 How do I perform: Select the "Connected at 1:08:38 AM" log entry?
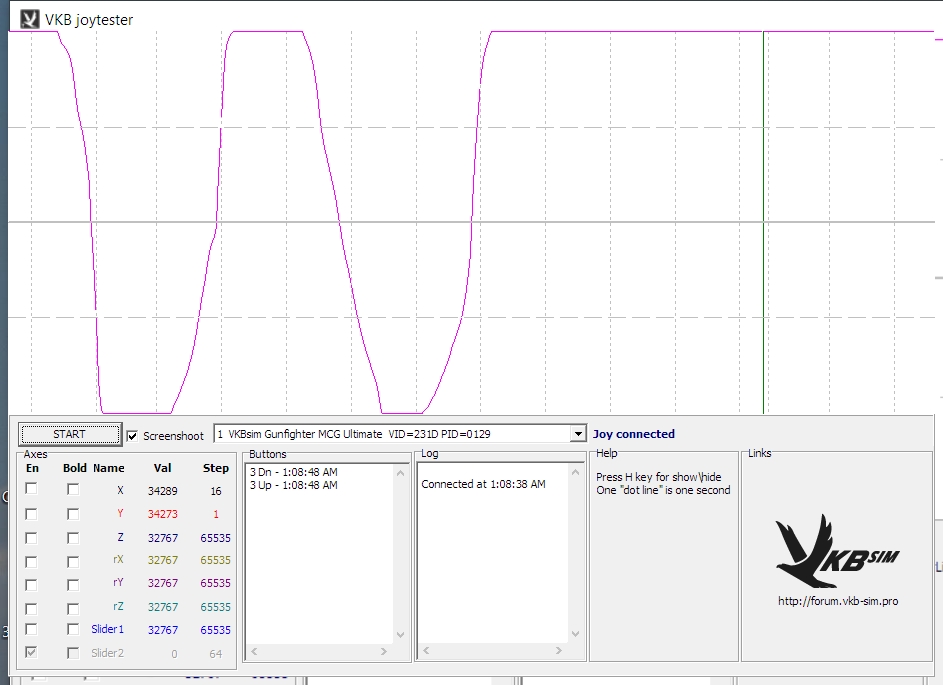[483, 484]
